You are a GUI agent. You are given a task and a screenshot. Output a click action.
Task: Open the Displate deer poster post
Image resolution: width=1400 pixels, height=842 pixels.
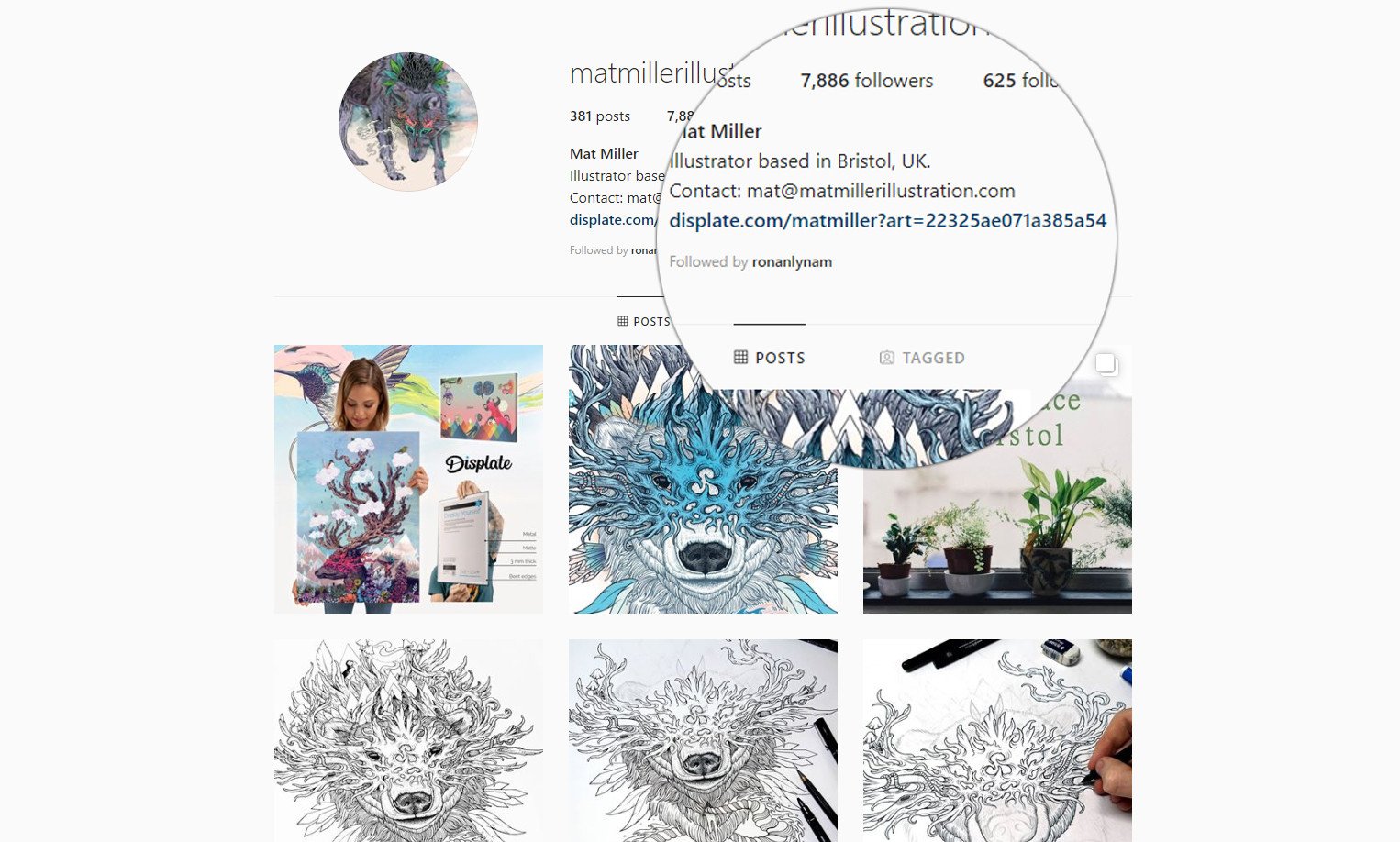[x=408, y=479]
